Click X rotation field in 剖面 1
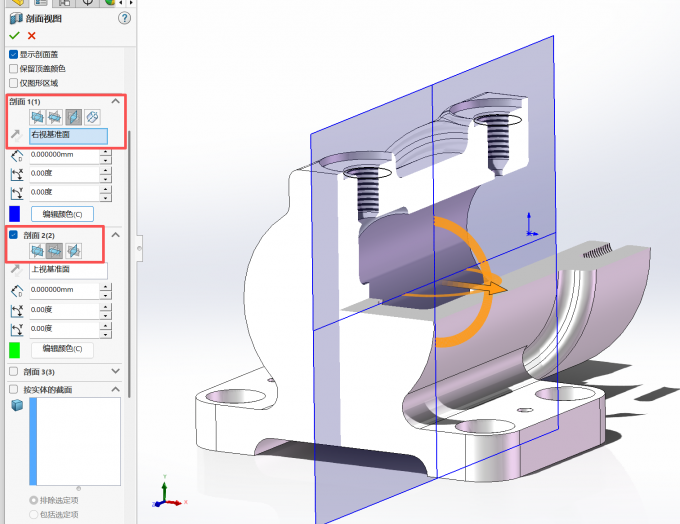This screenshot has width=680, height=524. [65, 174]
